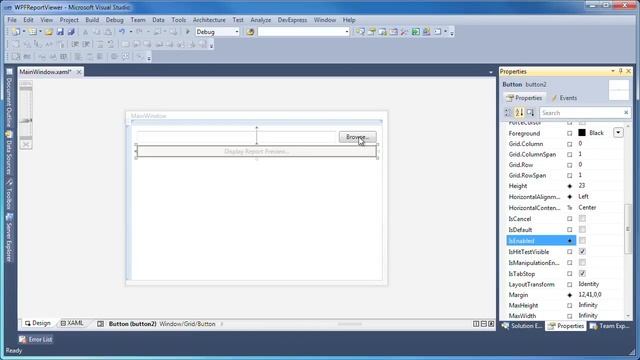Click the Add New Item toolbar icon
Viewport: 640px width, 360px height.
click(x=32, y=31)
